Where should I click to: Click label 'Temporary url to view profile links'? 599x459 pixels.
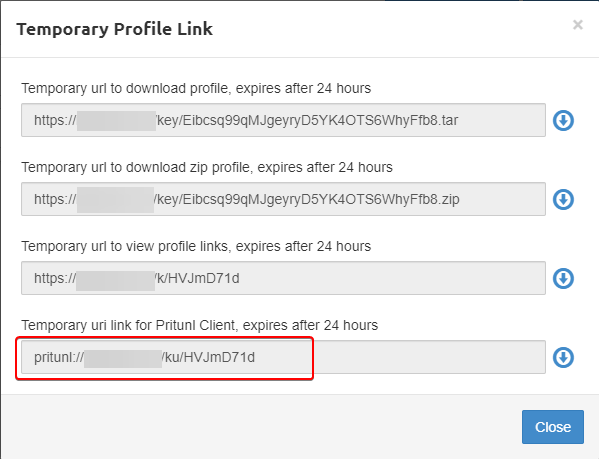(x=125, y=246)
